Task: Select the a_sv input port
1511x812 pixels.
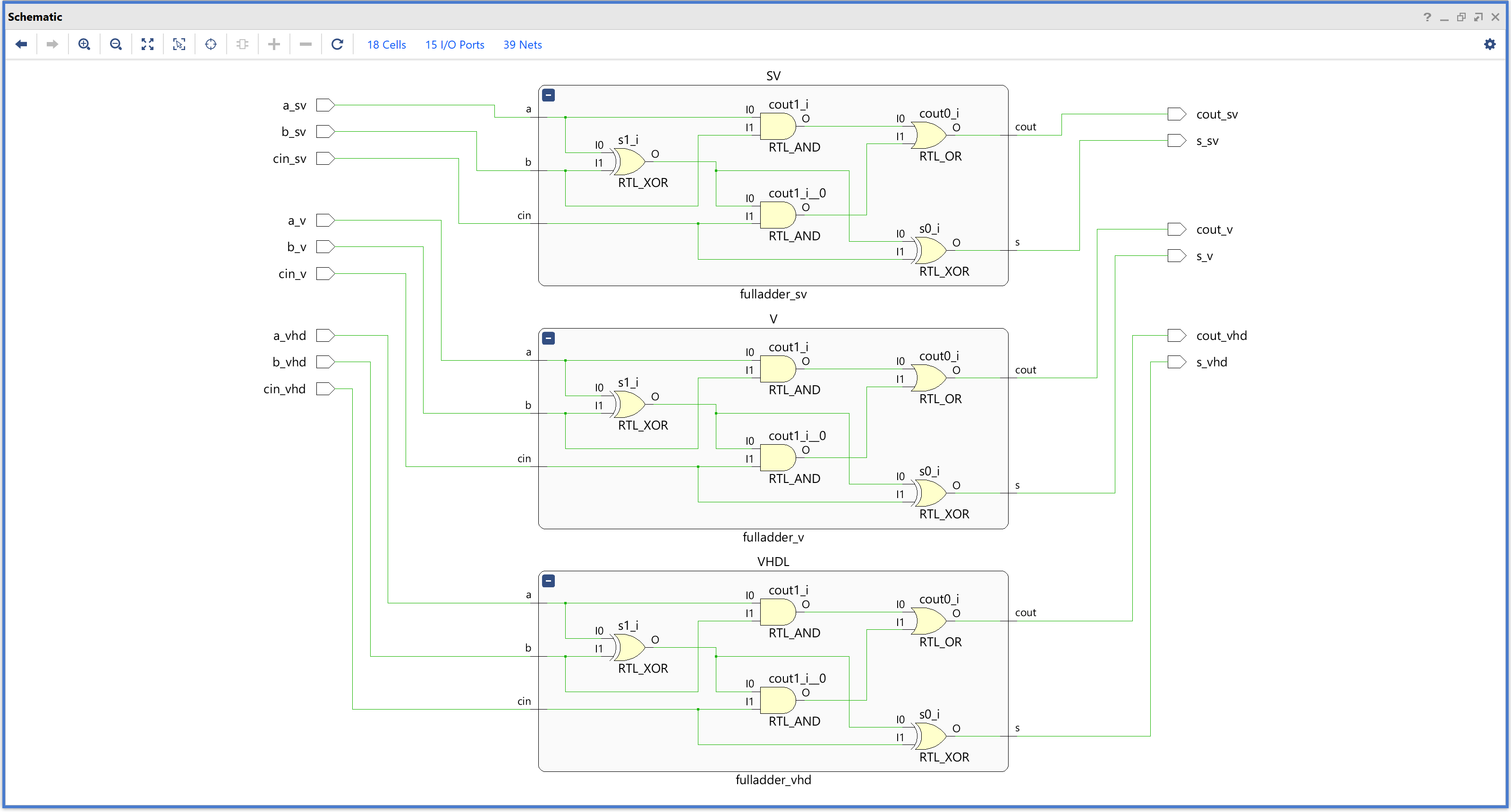Action: point(325,106)
